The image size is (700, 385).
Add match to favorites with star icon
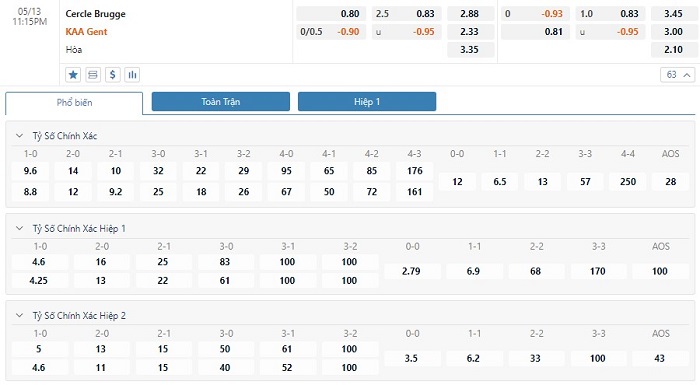pyautogui.click(x=73, y=75)
